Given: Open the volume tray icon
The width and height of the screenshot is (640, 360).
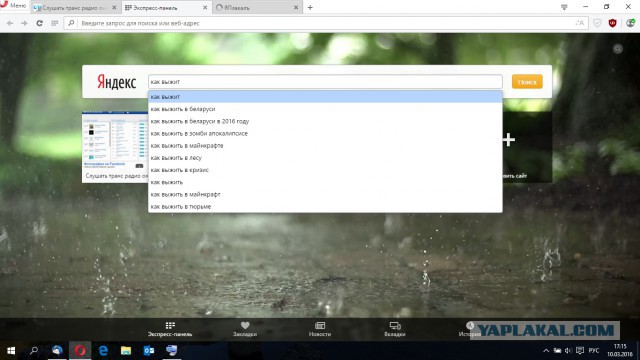Looking at the screenshot, I should [568, 351].
